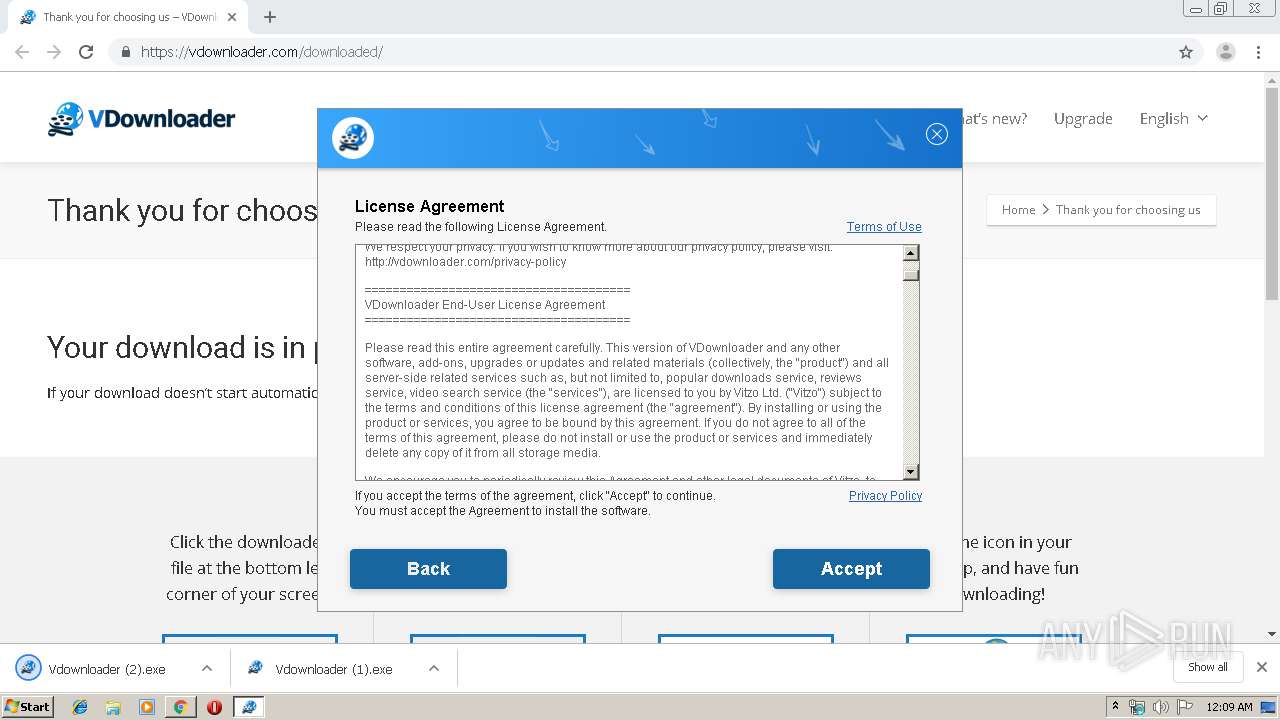Launch Internet Explorer from the taskbar

click(80, 707)
